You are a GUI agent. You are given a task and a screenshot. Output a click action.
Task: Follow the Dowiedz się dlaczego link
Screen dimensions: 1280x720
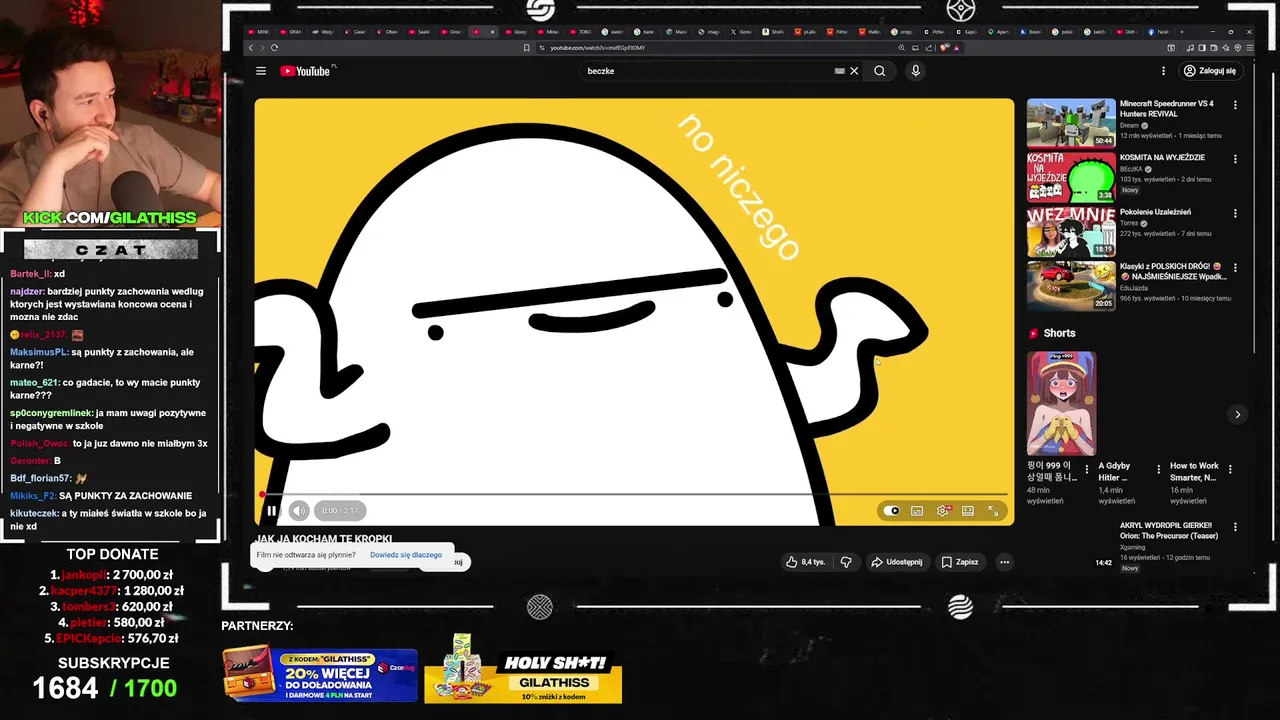coord(406,555)
